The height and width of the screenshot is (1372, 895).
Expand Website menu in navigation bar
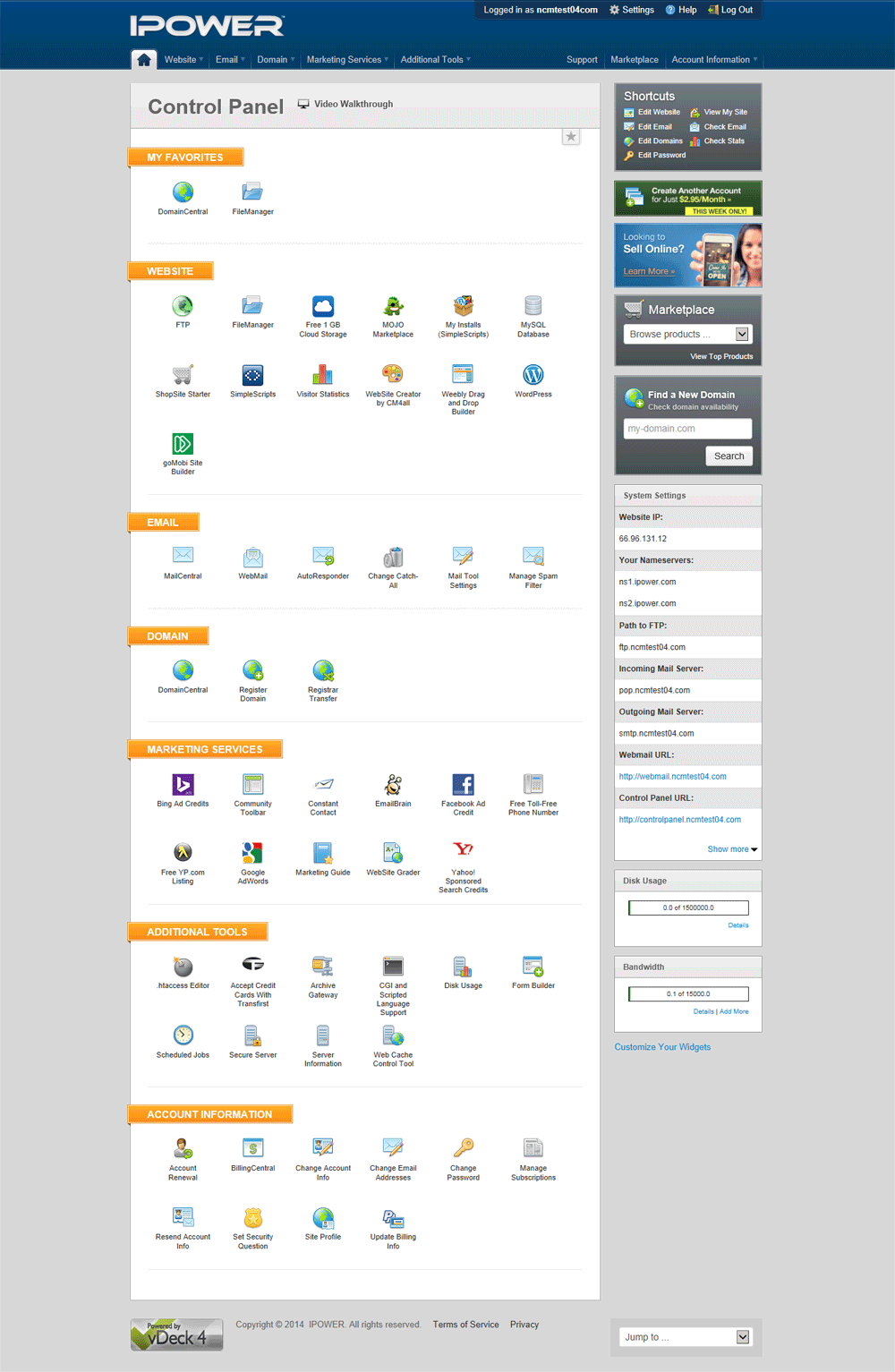pyautogui.click(x=183, y=60)
